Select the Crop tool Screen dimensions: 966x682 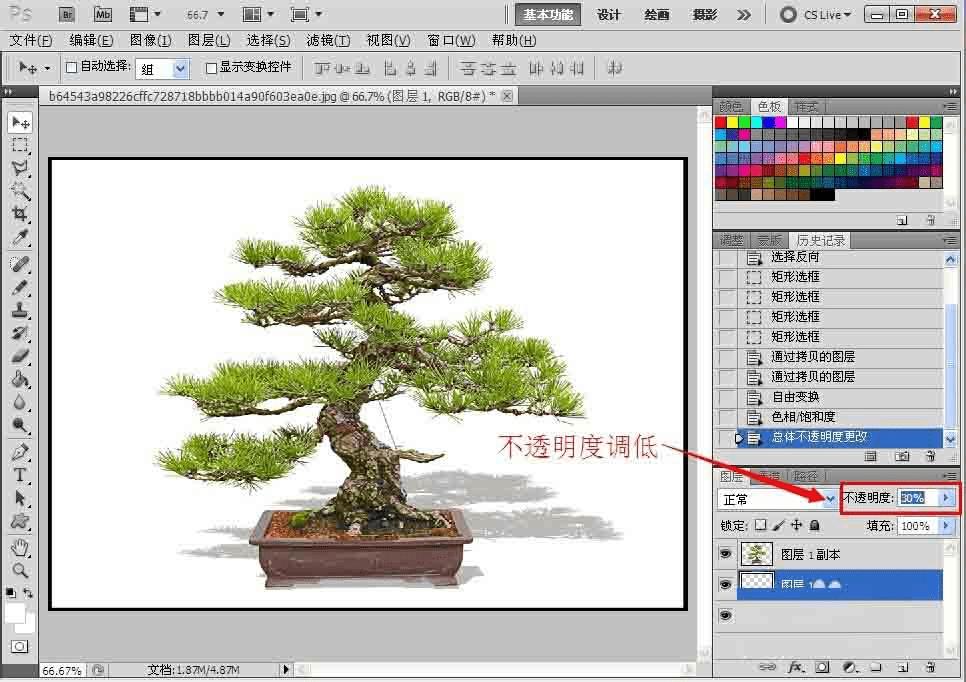[20, 214]
